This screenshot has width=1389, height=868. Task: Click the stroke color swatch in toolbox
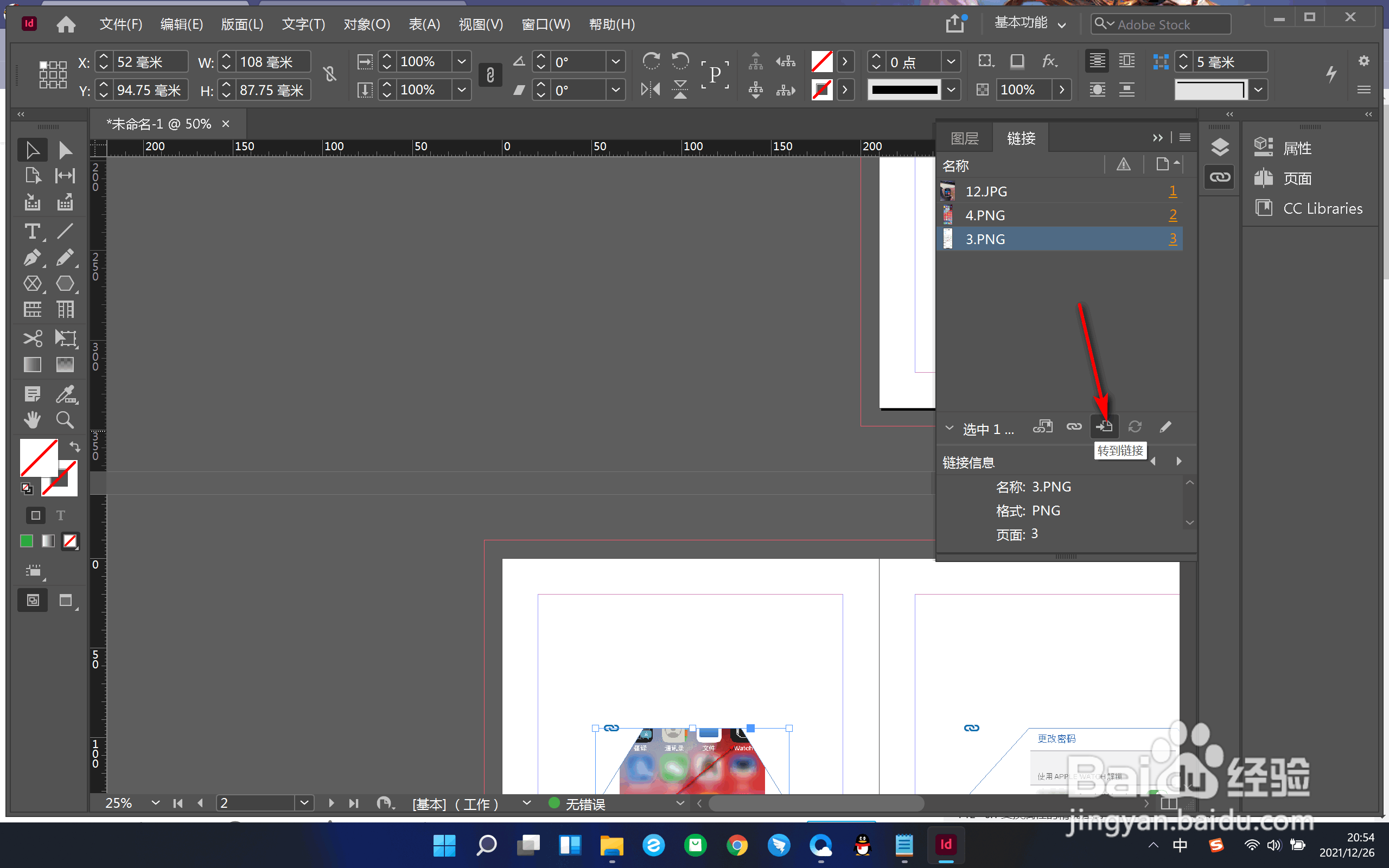[x=60, y=478]
